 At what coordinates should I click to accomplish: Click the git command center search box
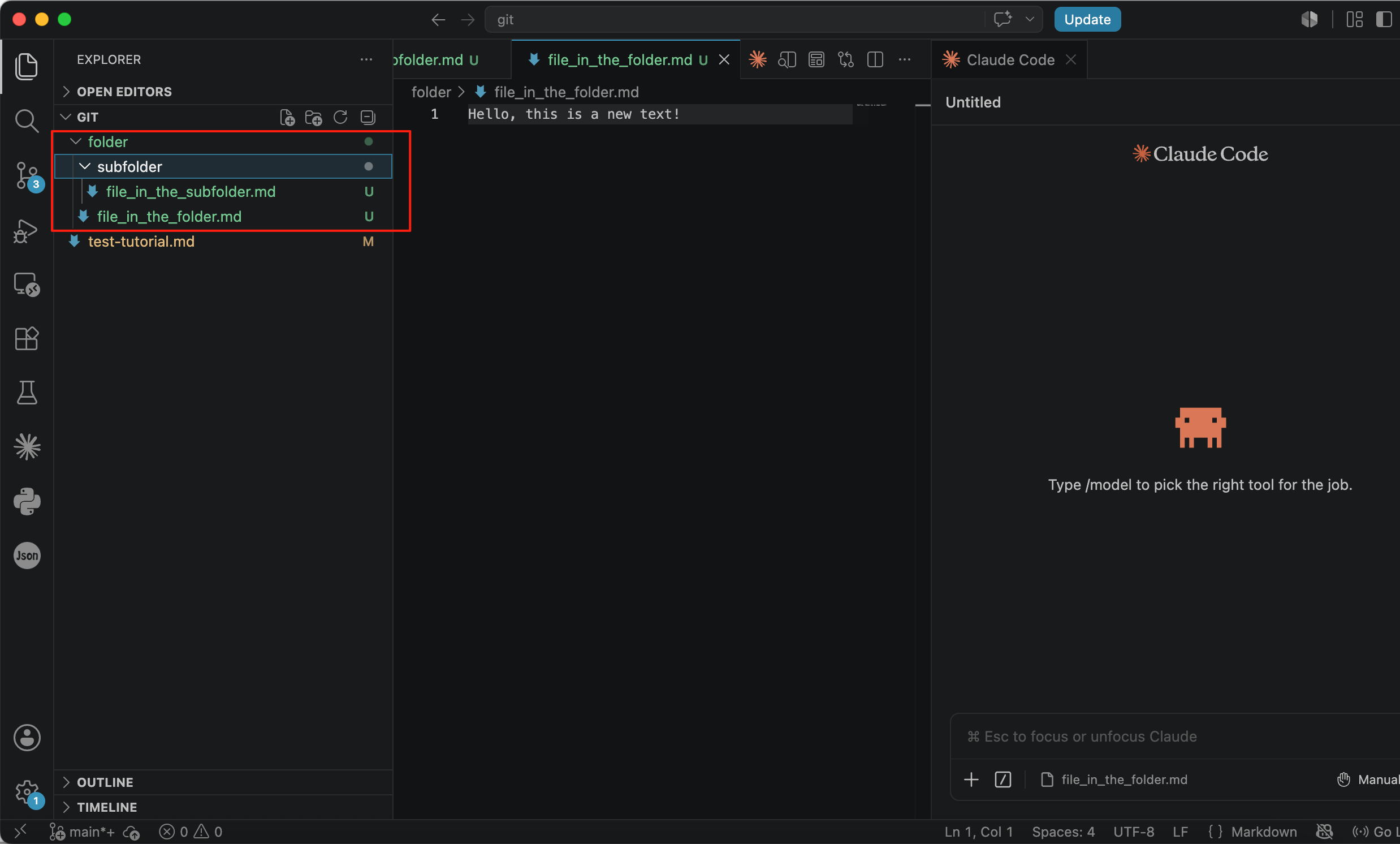click(734, 19)
